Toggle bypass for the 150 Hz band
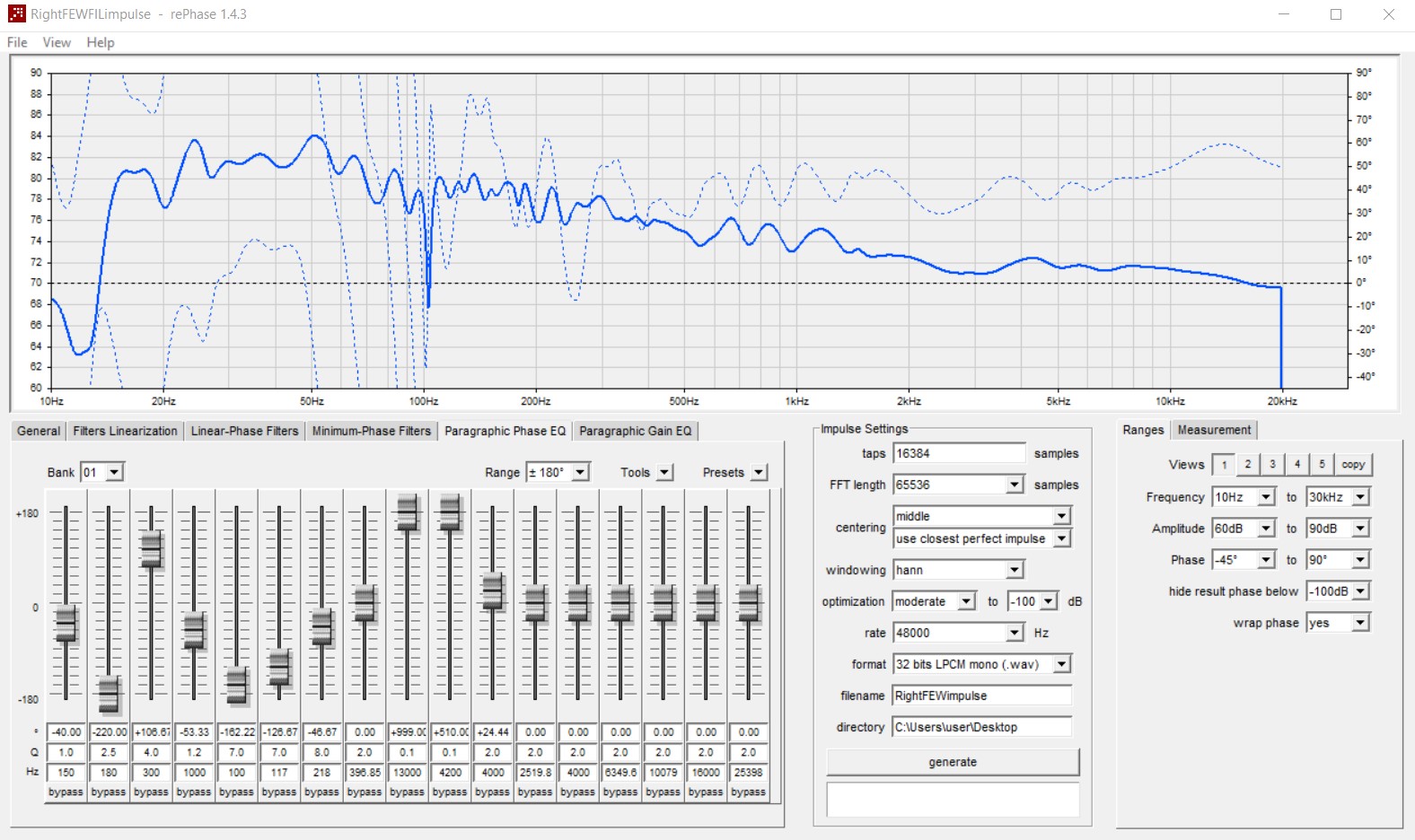 (x=66, y=792)
